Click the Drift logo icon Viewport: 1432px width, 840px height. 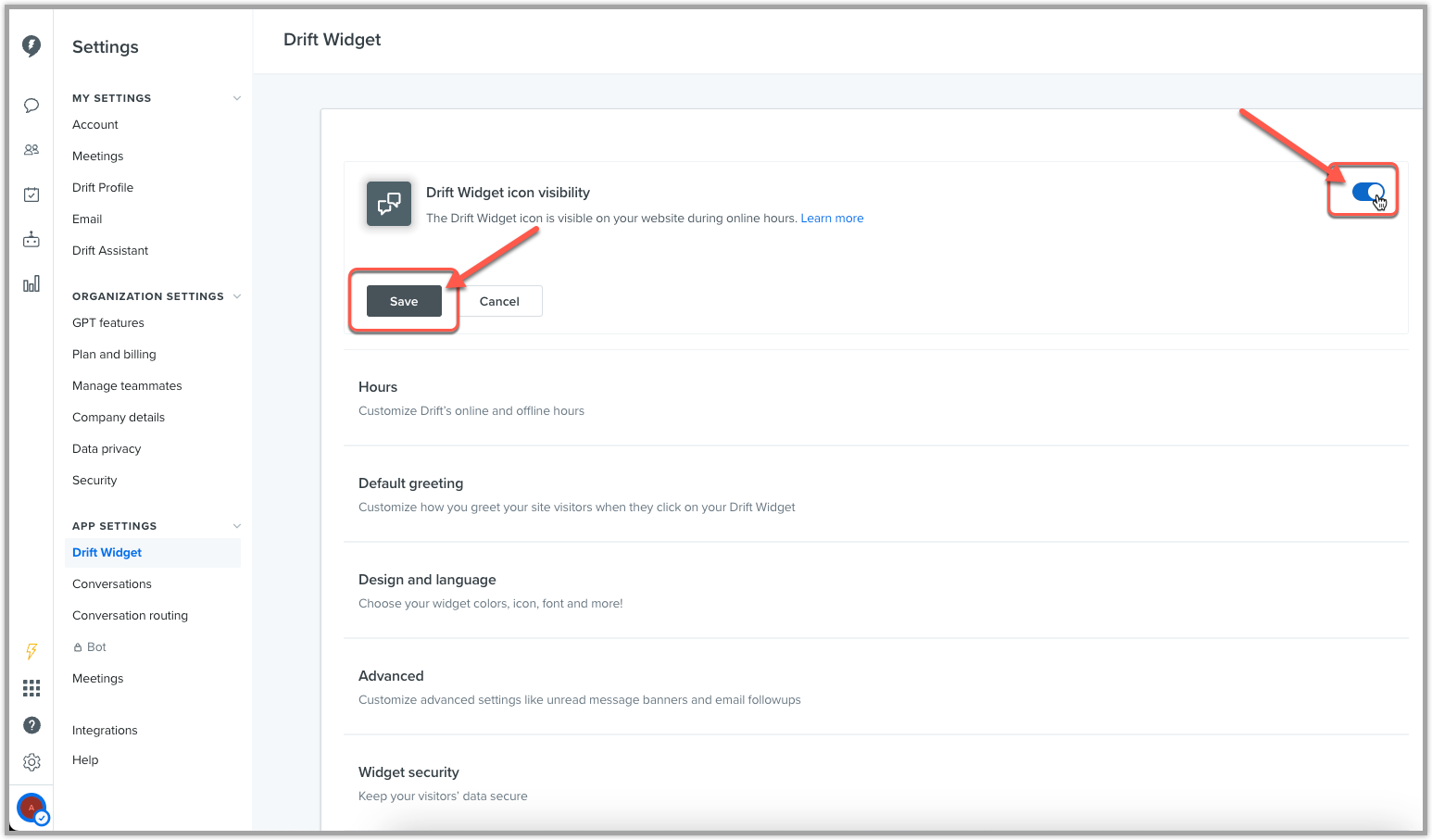(31, 46)
